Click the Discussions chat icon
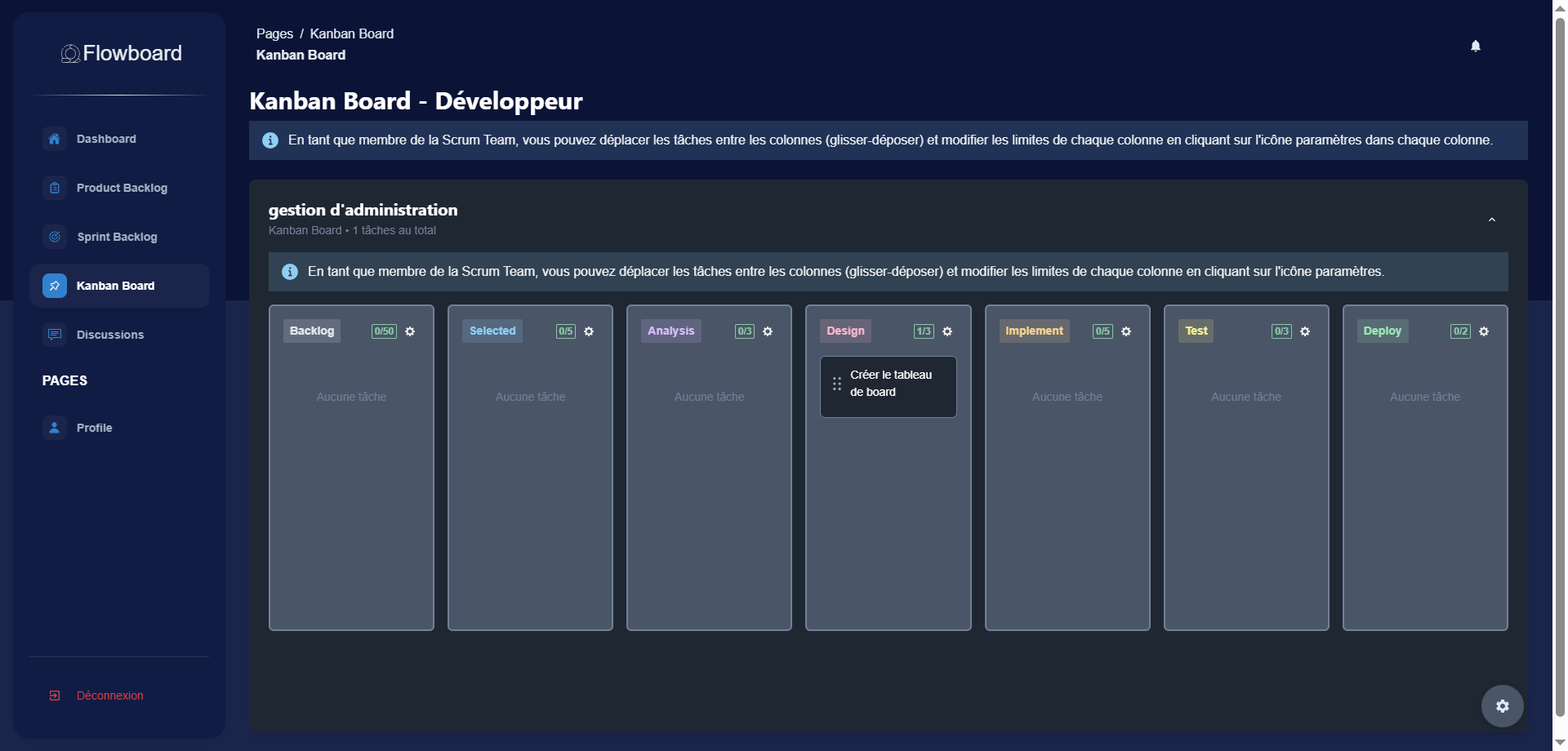Viewport: 1568px width, 751px height. tap(55, 335)
